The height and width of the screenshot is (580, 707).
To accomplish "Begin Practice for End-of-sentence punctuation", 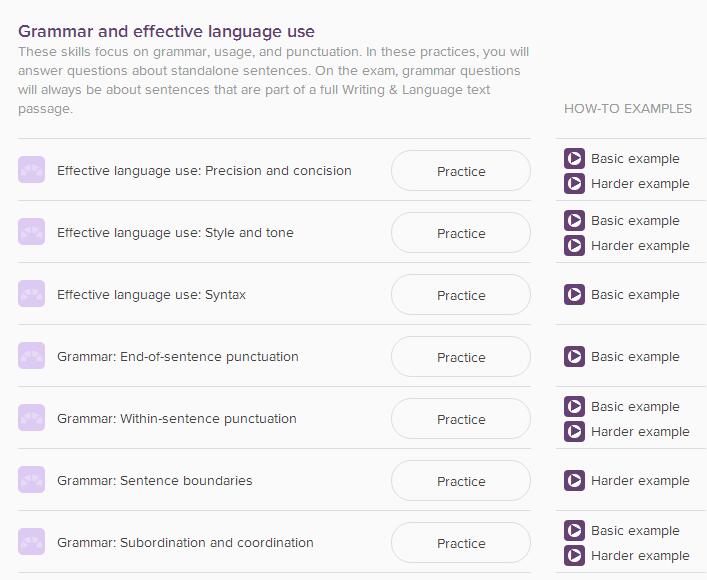I will 461,357.
